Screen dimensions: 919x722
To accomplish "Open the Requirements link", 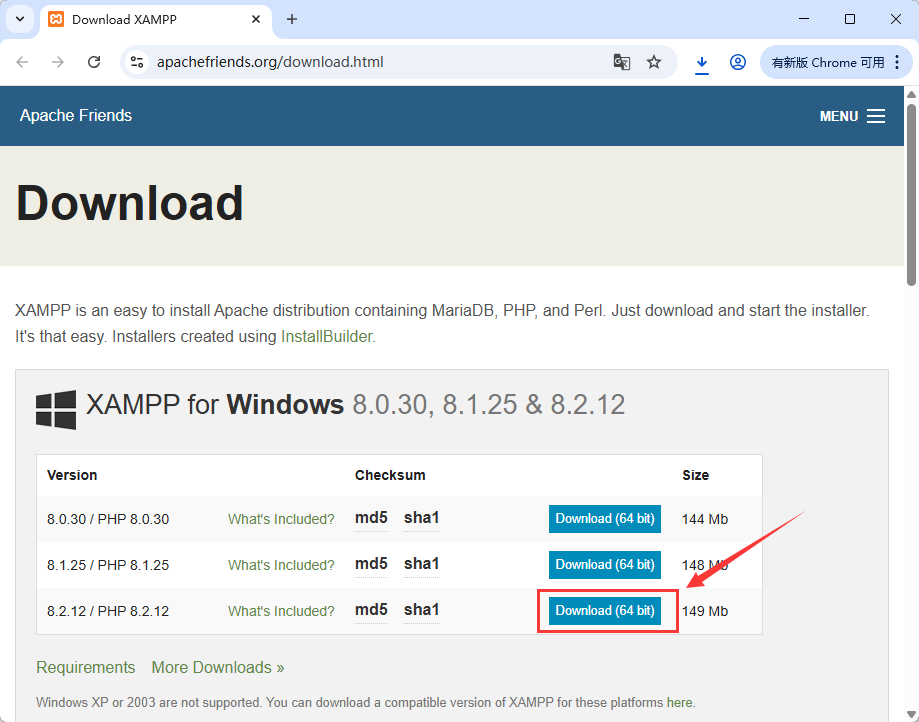I will tap(86, 667).
